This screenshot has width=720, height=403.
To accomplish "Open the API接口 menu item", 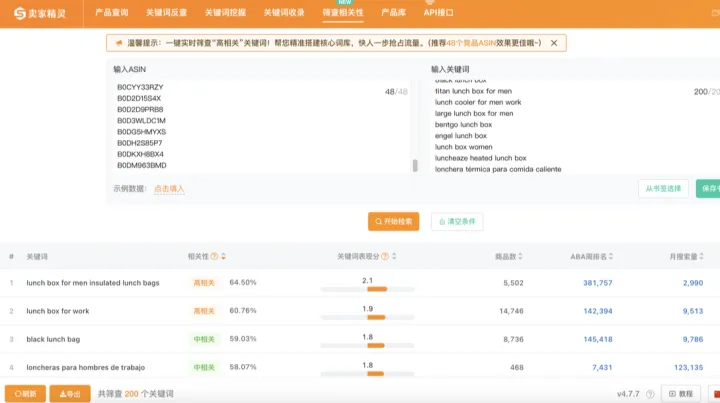I will point(439,12).
